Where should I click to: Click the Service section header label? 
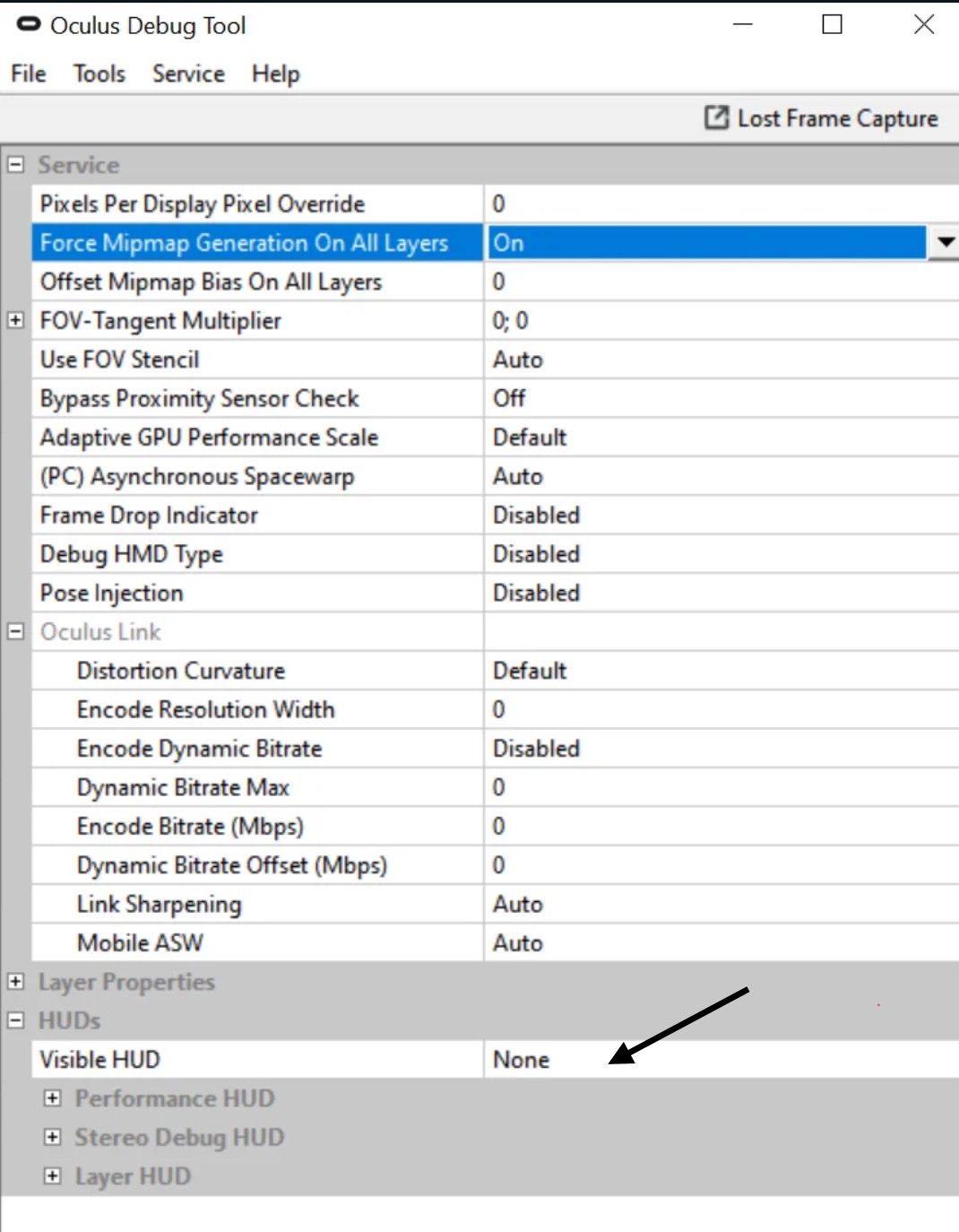click(79, 165)
